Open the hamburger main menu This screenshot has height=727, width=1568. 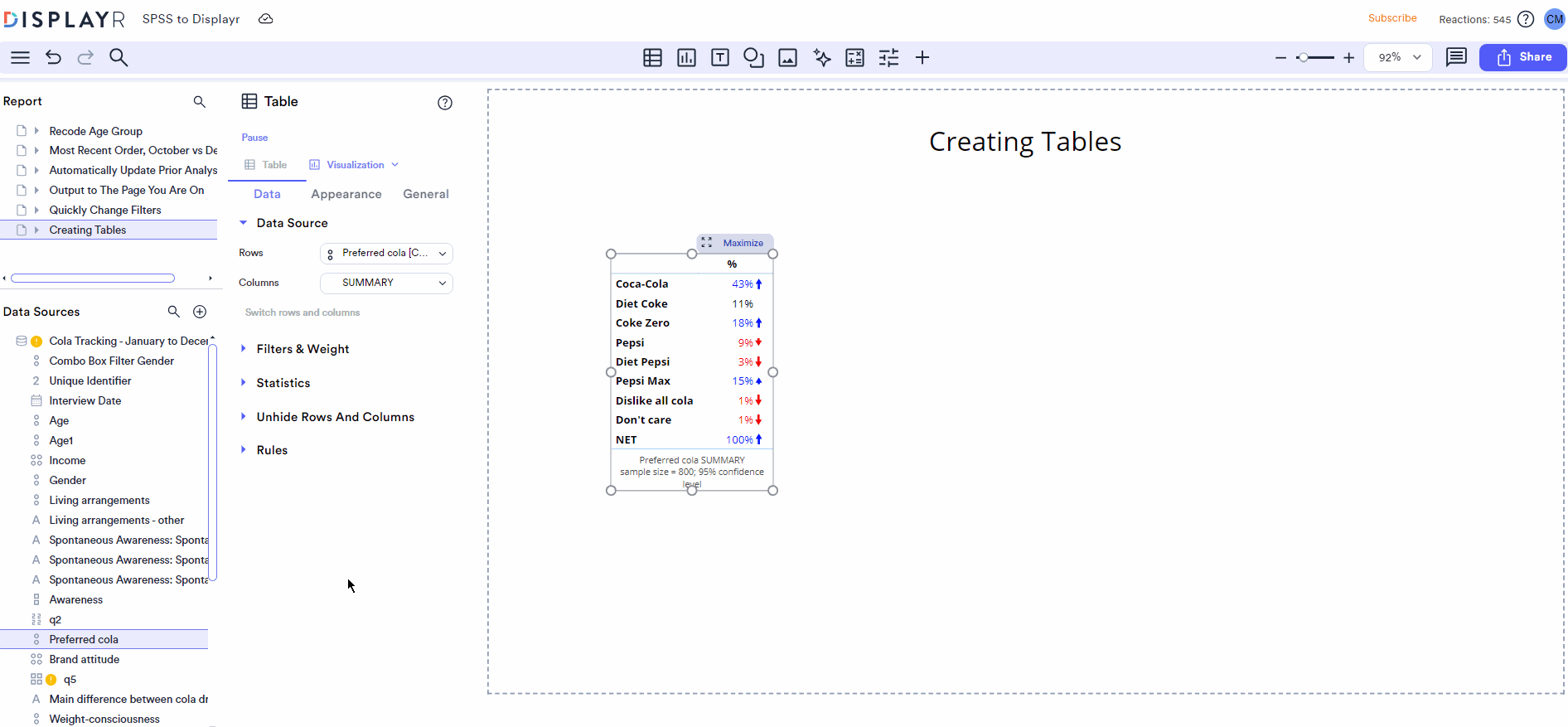[20, 57]
